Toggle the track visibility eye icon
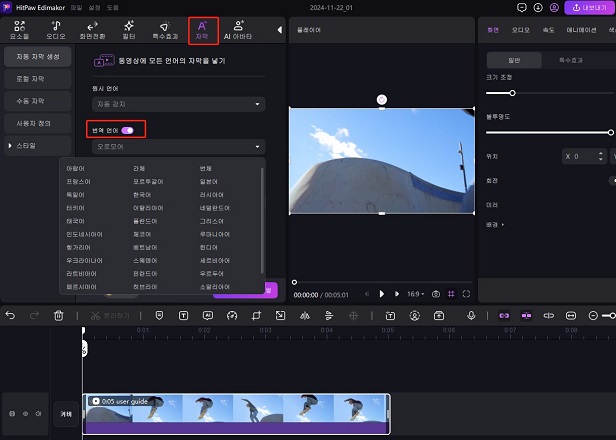This screenshot has width=616, height=440. pyautogui.click(x=25, y=412)
